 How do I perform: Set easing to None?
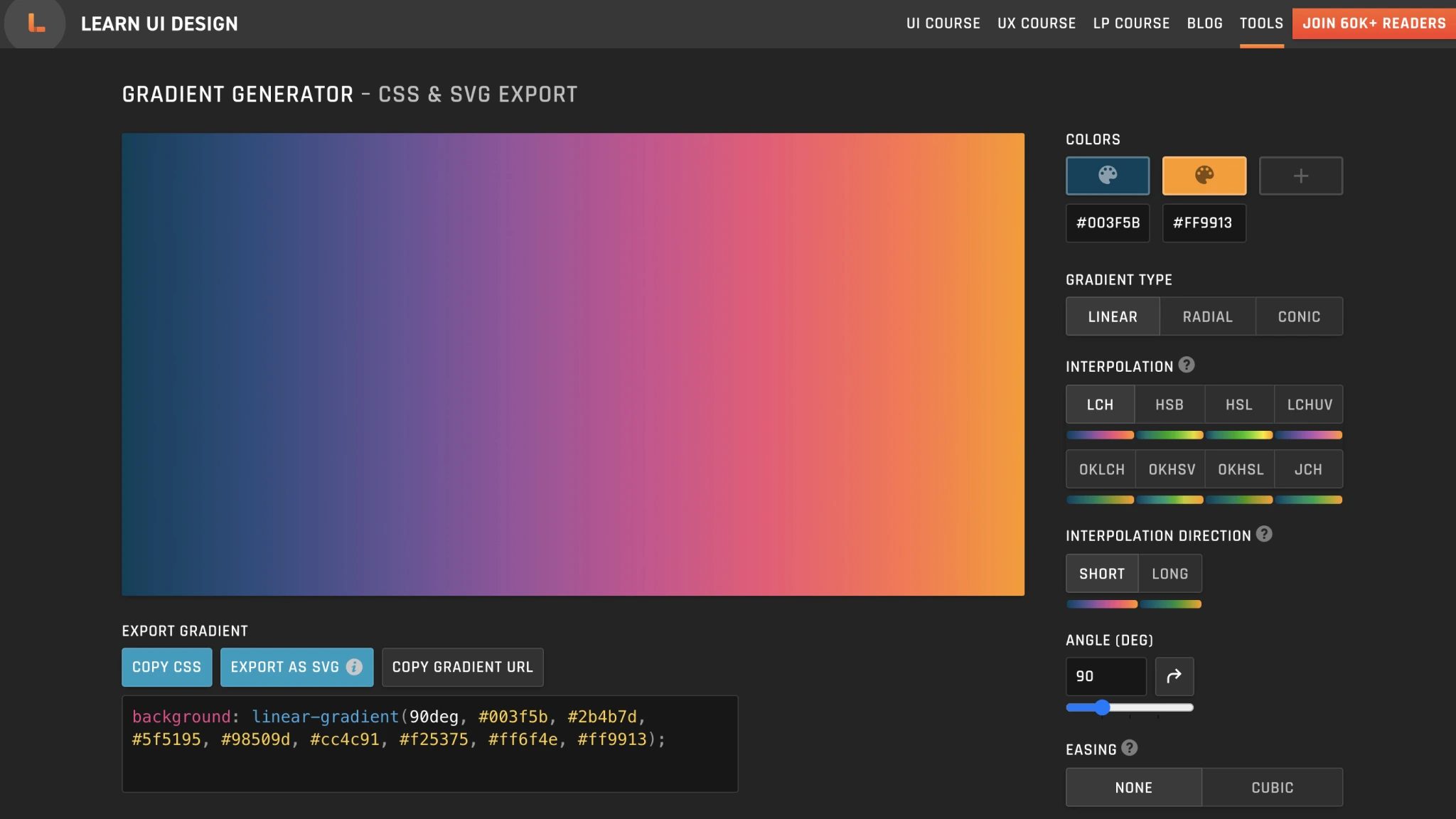coord(1134,788)
